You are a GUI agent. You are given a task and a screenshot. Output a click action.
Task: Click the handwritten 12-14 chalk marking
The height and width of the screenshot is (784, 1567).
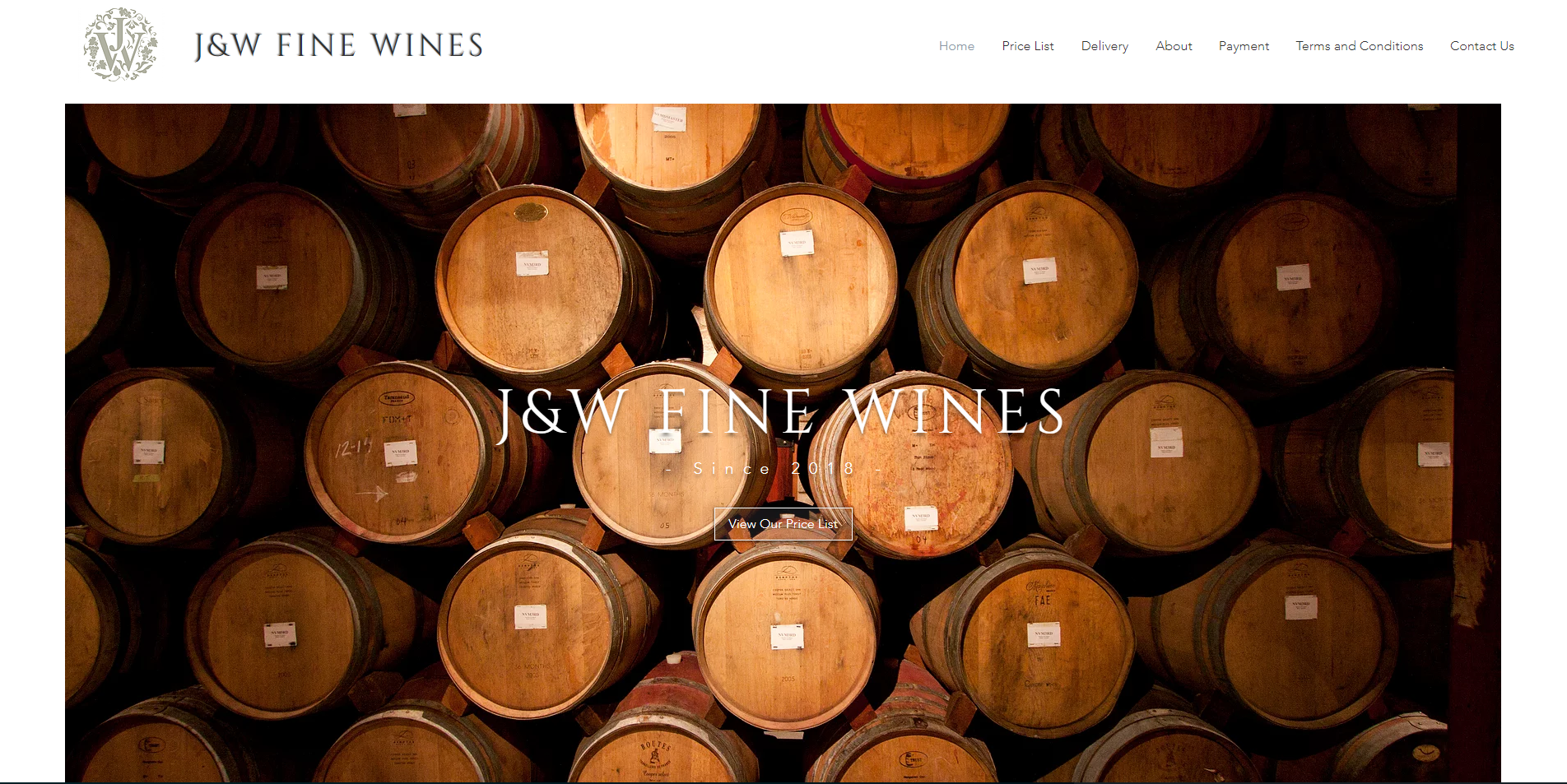pos(353,448)
